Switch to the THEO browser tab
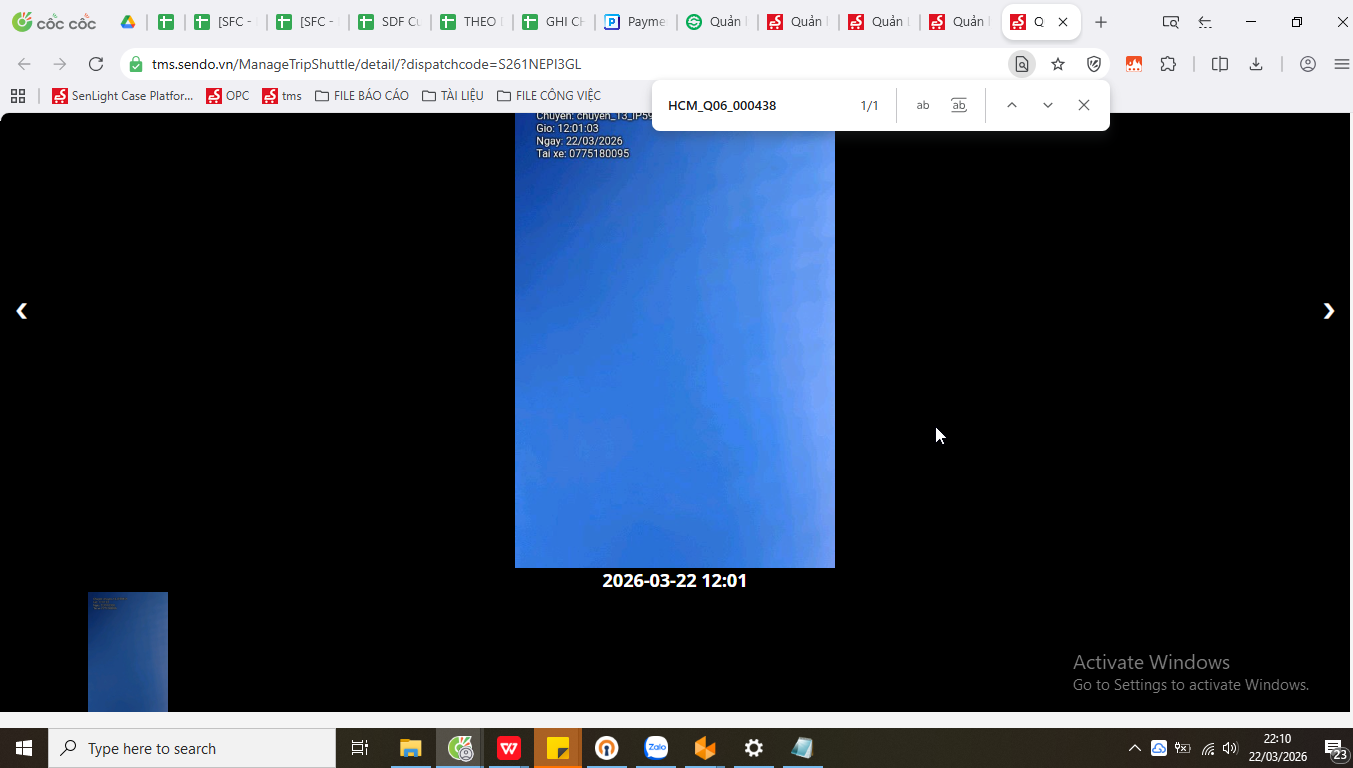The image size is (1353, 768). click(x=471, y=22)
